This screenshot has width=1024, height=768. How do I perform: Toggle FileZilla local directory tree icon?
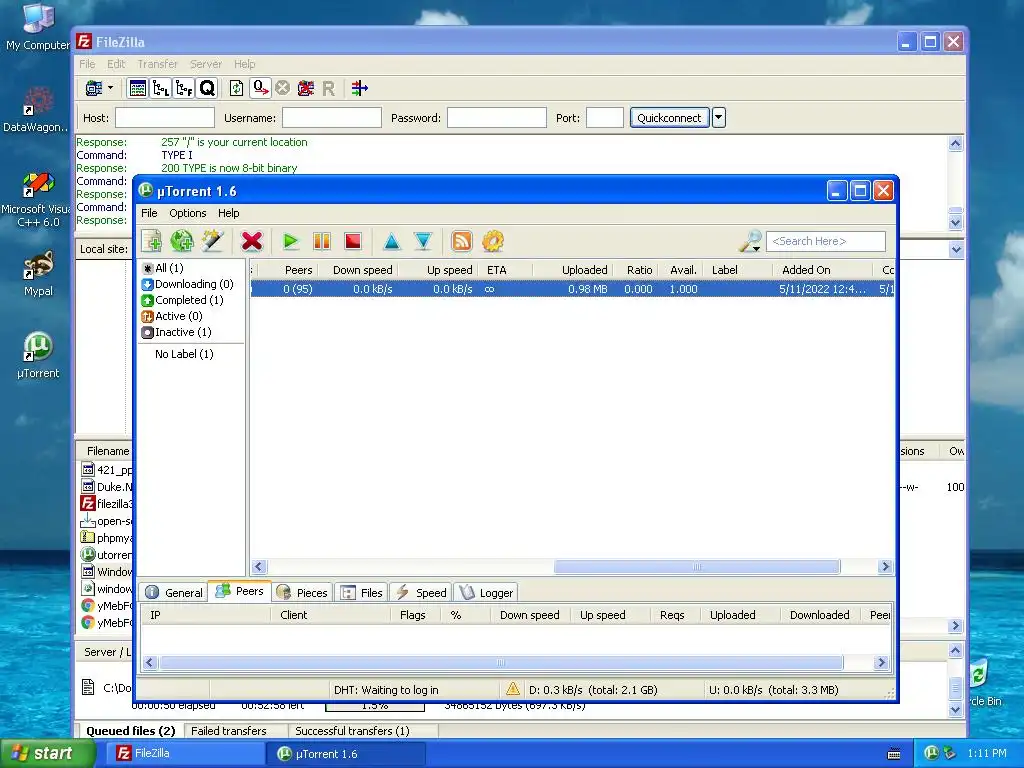pyautogui.click(x=161, y=88)
